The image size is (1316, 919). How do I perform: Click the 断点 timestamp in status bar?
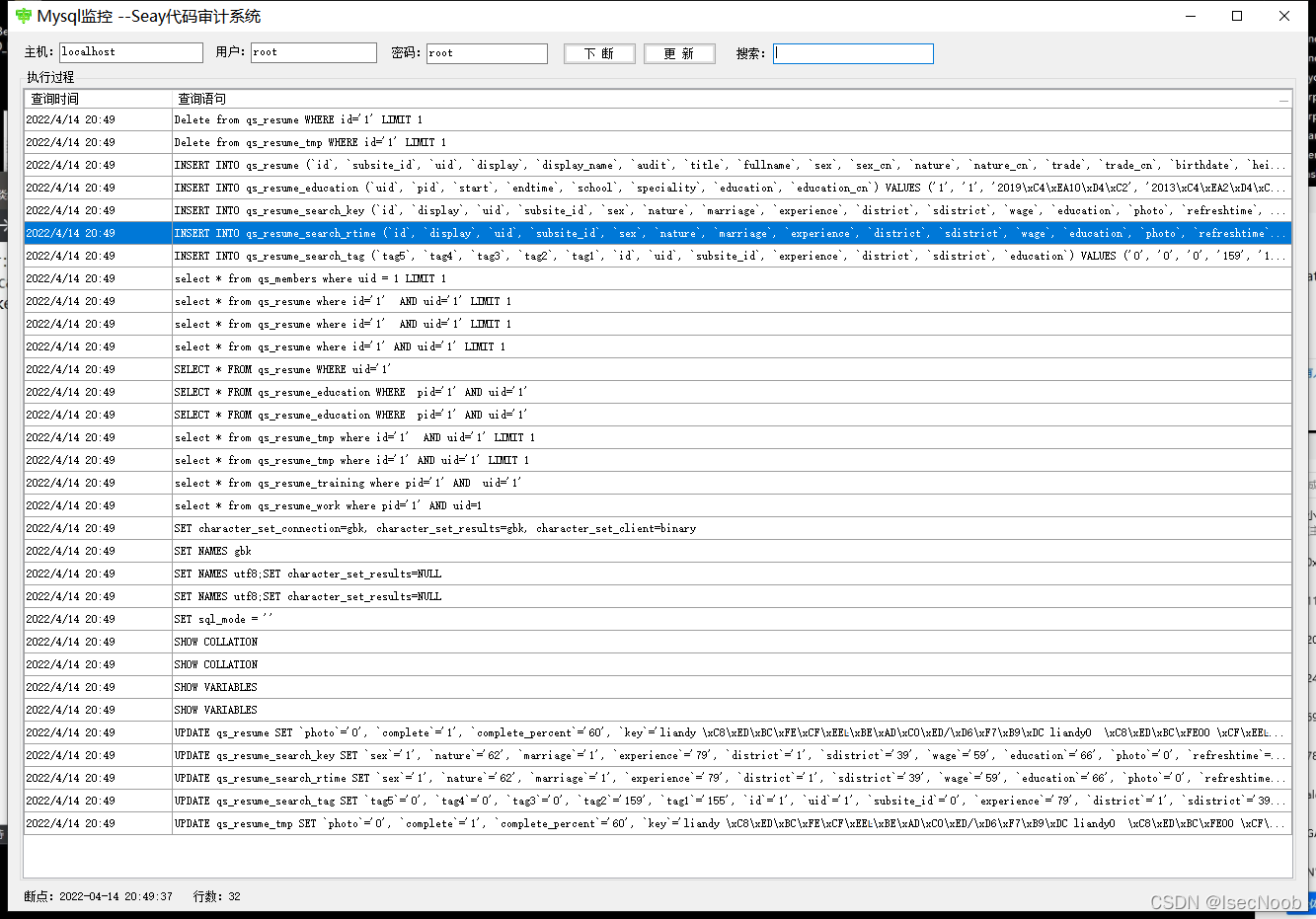pyautogui.click(x=98, y=896)
